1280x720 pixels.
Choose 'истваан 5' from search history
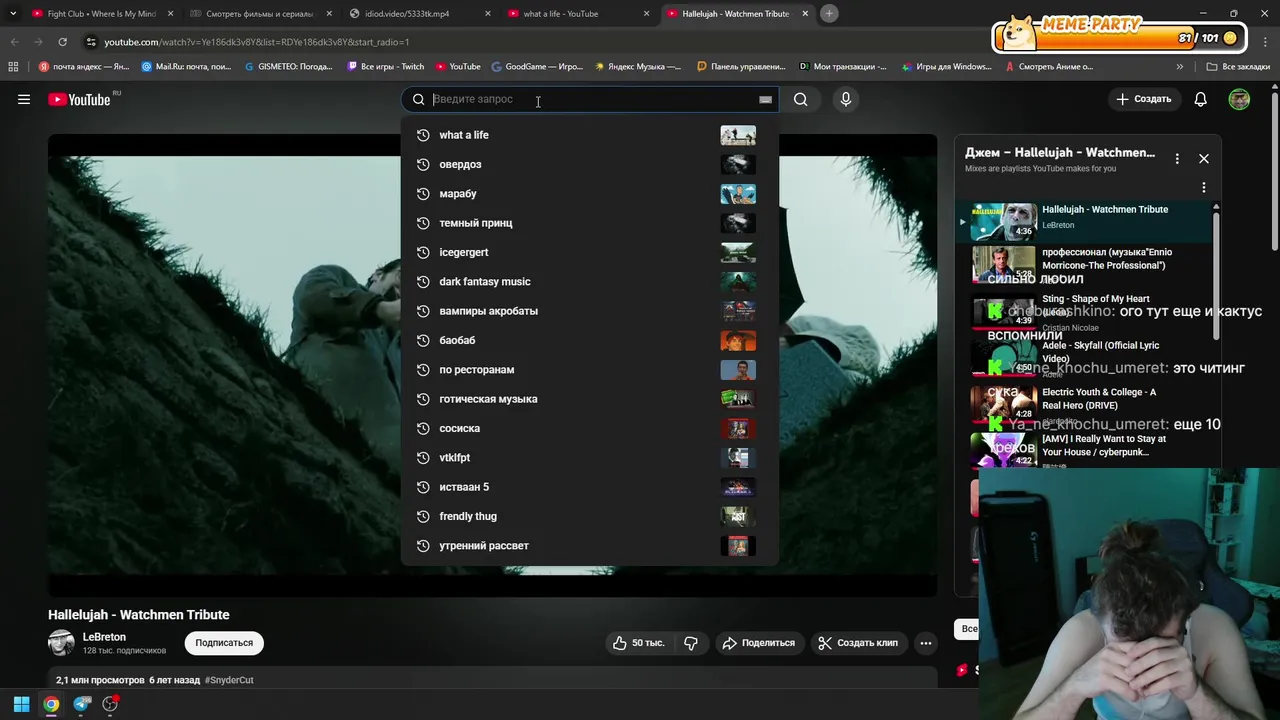(590, 487)
